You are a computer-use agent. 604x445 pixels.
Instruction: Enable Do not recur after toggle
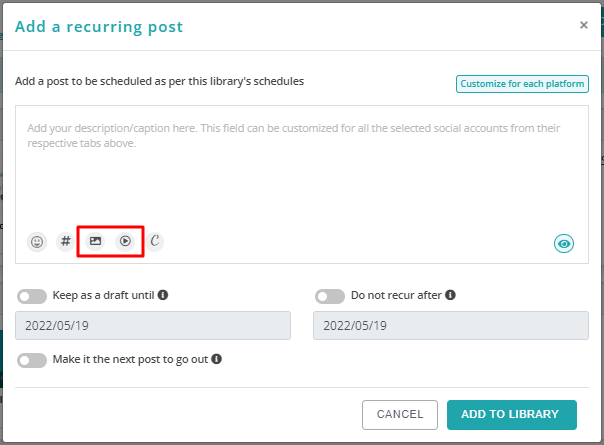coord(330,296)
